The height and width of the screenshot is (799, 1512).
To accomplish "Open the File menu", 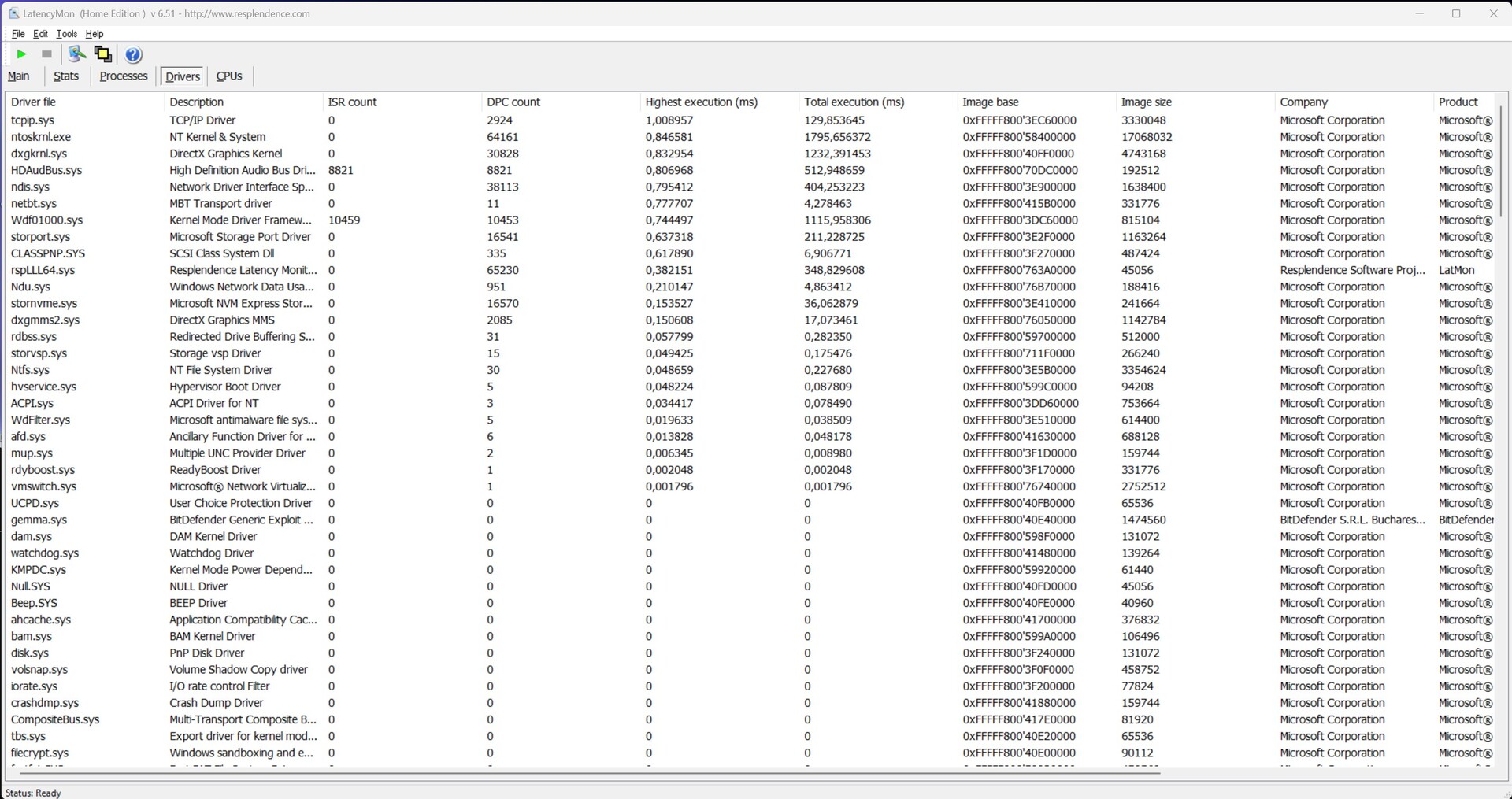I will [x=18, y=34].
